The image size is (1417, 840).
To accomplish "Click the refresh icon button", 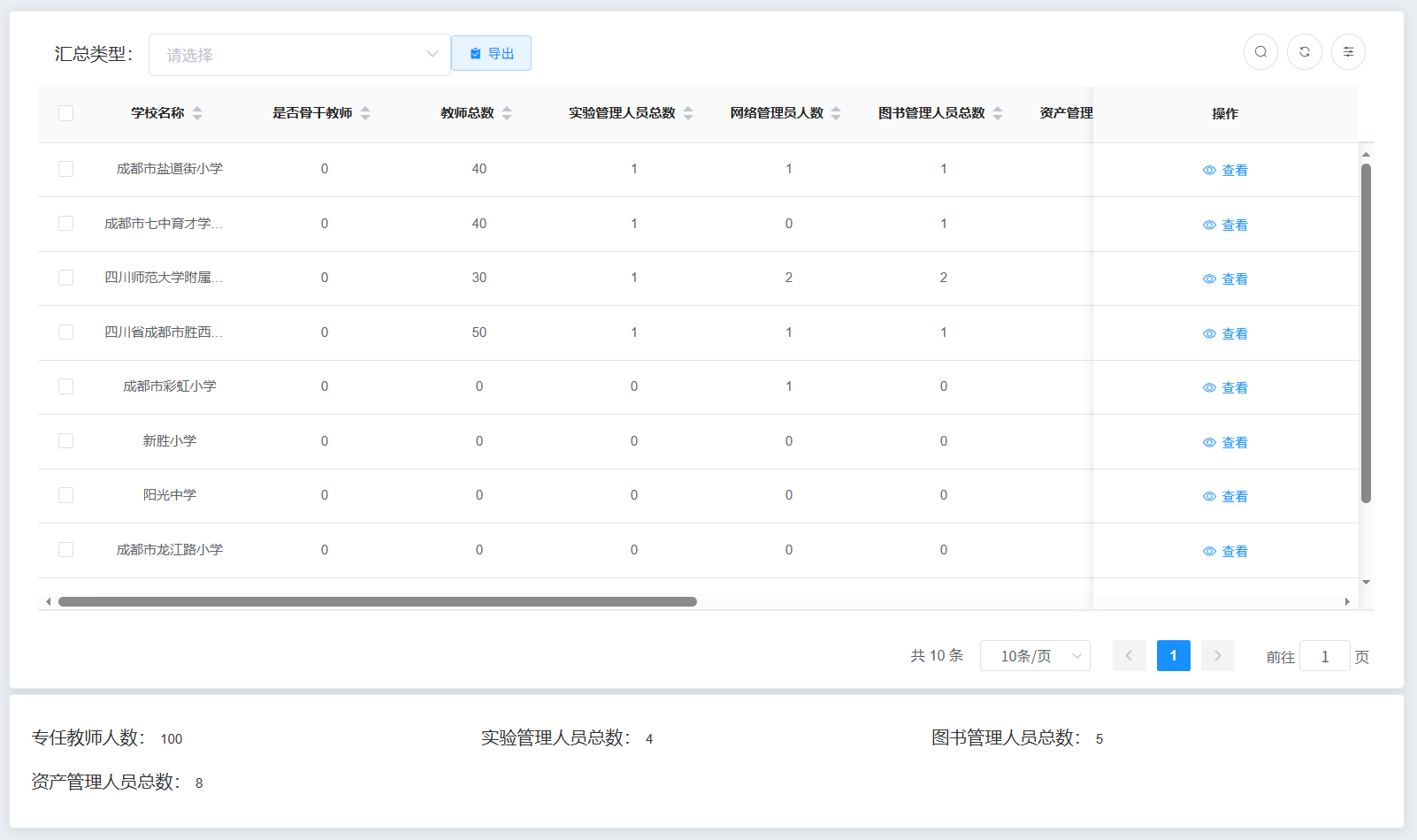I will coord(1304,52).
